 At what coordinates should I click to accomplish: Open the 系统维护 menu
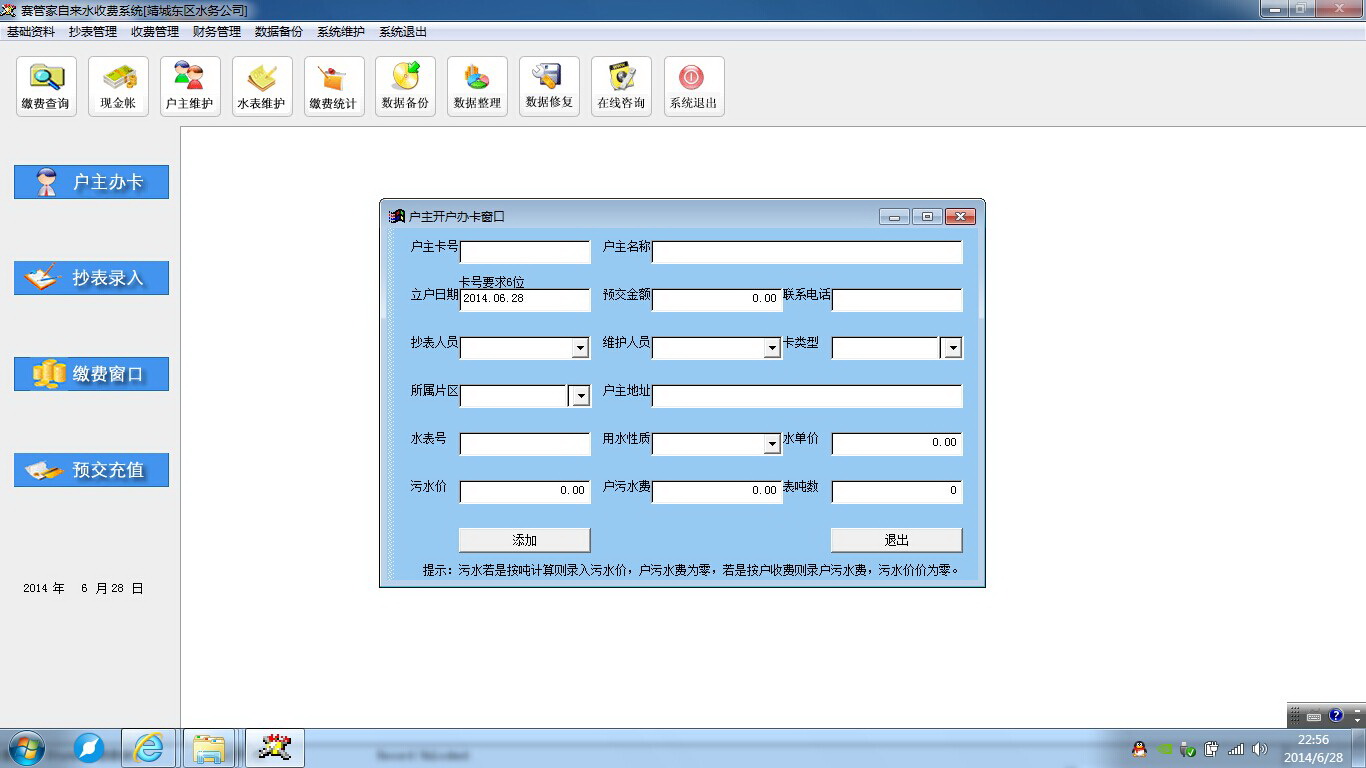point(341,32)
